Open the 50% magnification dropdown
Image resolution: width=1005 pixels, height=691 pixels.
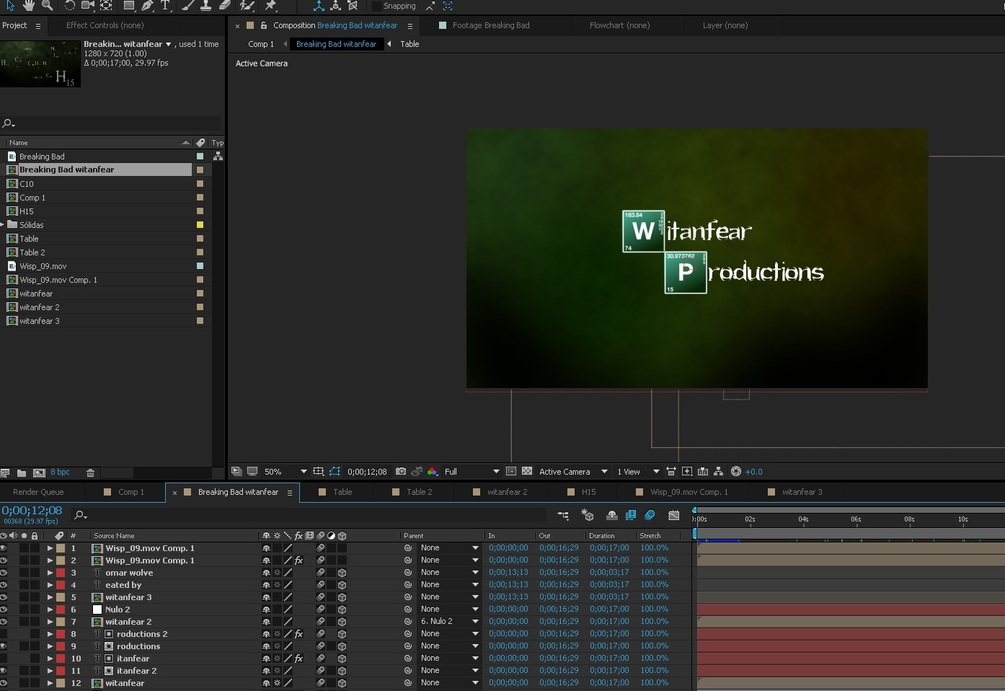coord(286,471)
